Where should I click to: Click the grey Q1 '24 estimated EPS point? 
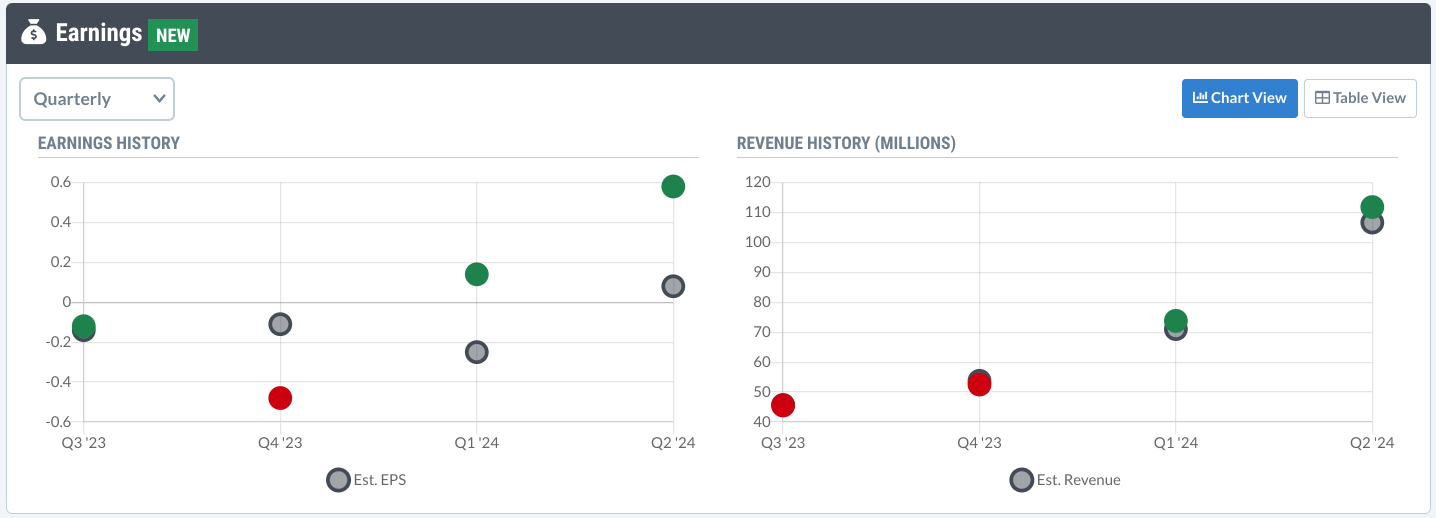click(x=477, y=352)
